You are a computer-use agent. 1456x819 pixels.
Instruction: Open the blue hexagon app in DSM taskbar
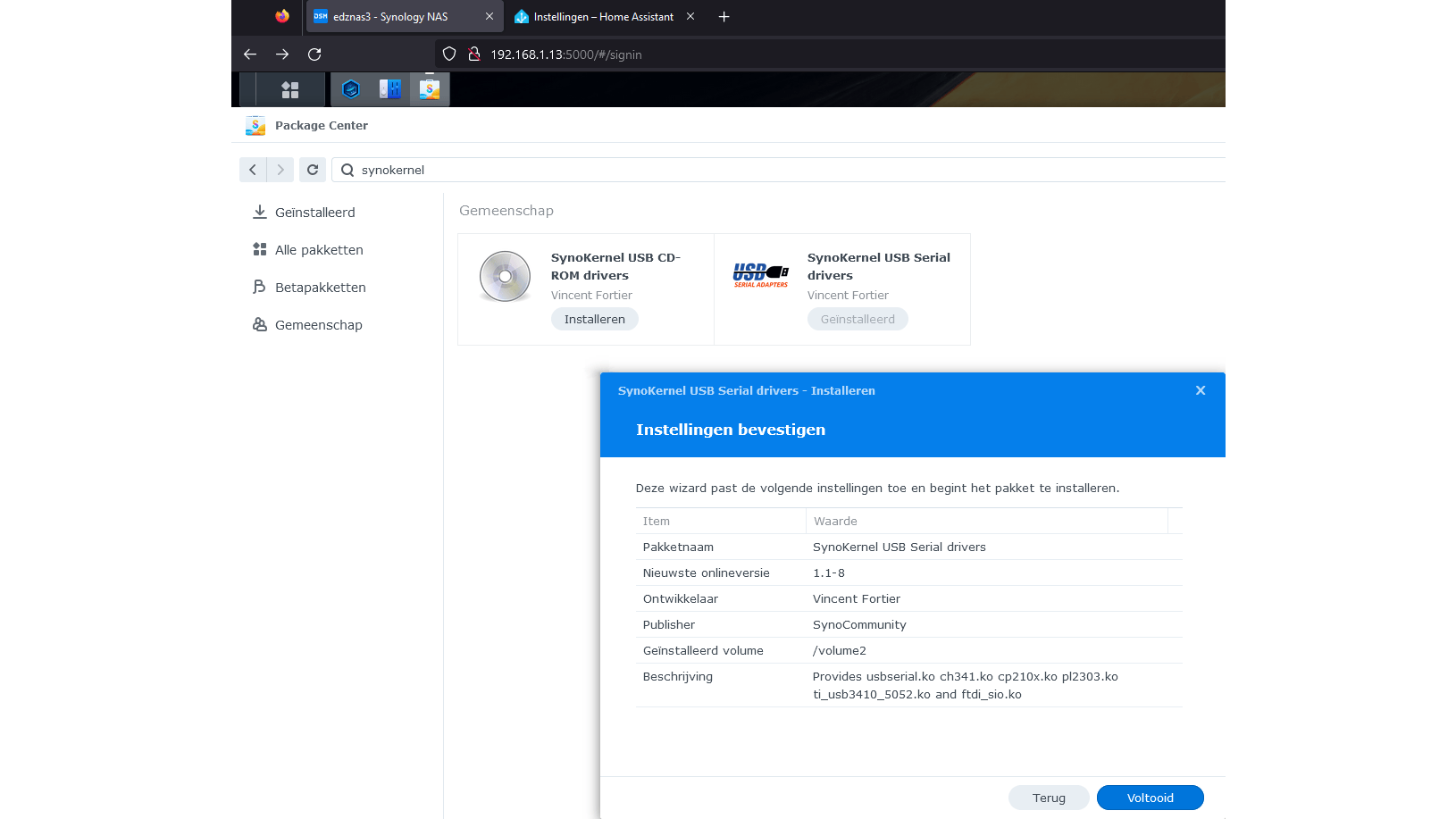(x=351, y=89)
